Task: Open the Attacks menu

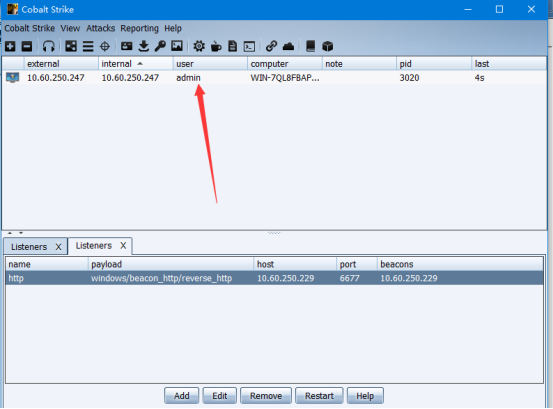Action: tap(101, 28)
